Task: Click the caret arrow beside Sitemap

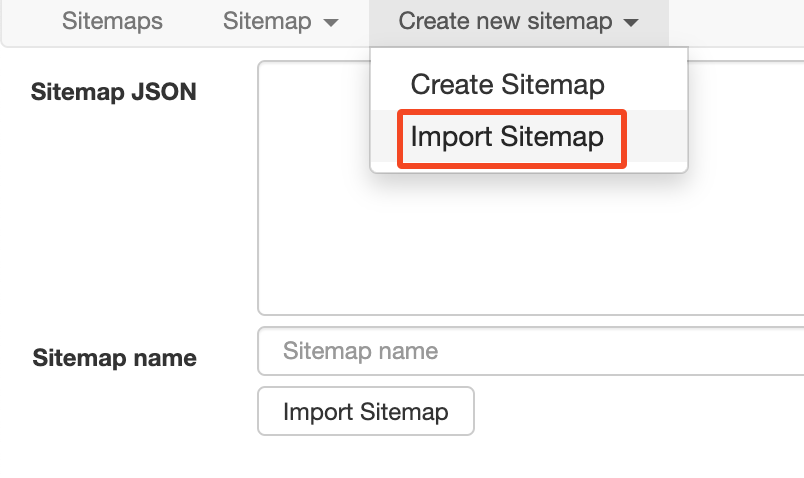Action: pyautogui.click(x=332, y=23)
